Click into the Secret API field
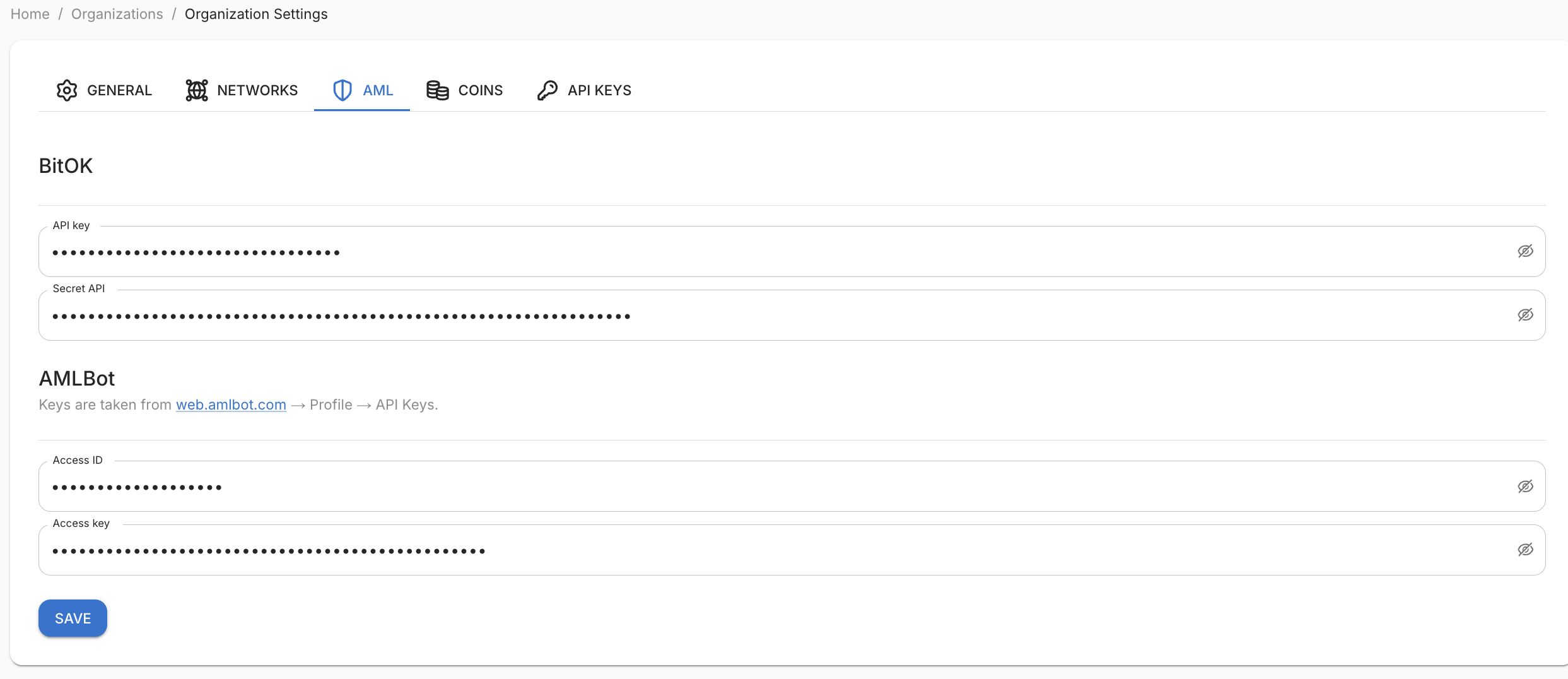 pos(792,316)
